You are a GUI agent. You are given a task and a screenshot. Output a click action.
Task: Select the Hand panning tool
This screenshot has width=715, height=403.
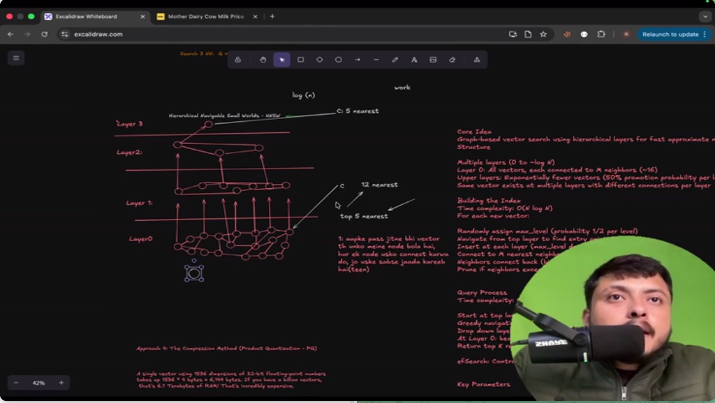click(263, 60)
